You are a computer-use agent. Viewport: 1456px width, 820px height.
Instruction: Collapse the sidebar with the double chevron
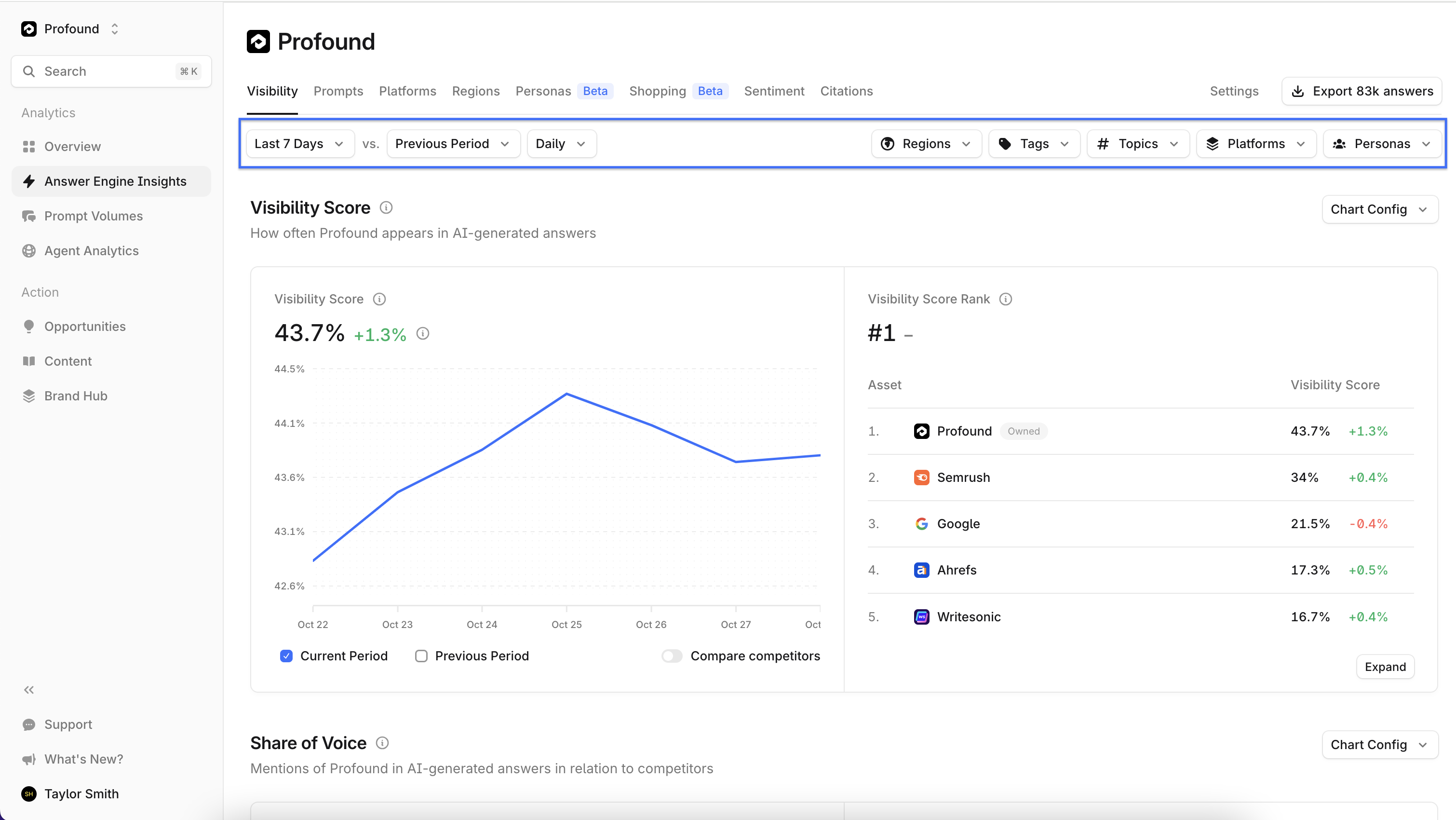coord(29,690)
